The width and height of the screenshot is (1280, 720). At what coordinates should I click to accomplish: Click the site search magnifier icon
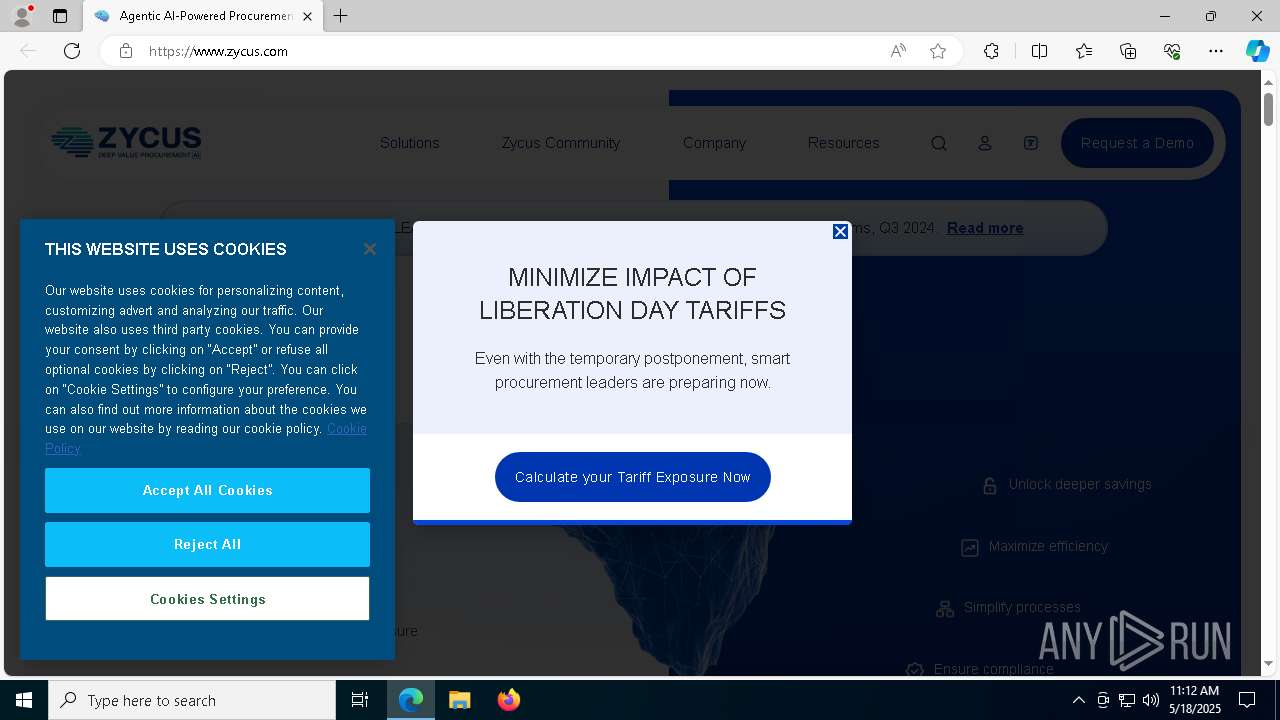(939, 143)
